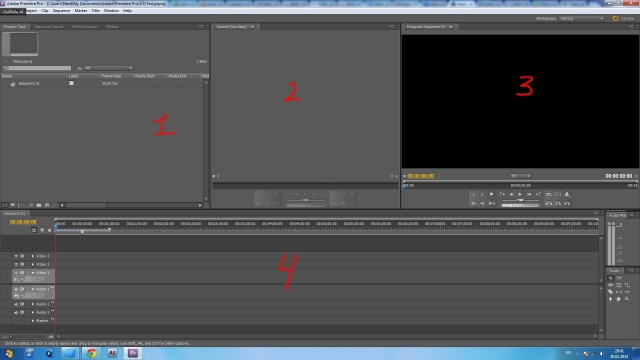The image size is (640, 360).
Task: Open Trim monitor from Program monitor
Action: click(x=567, y=203)
